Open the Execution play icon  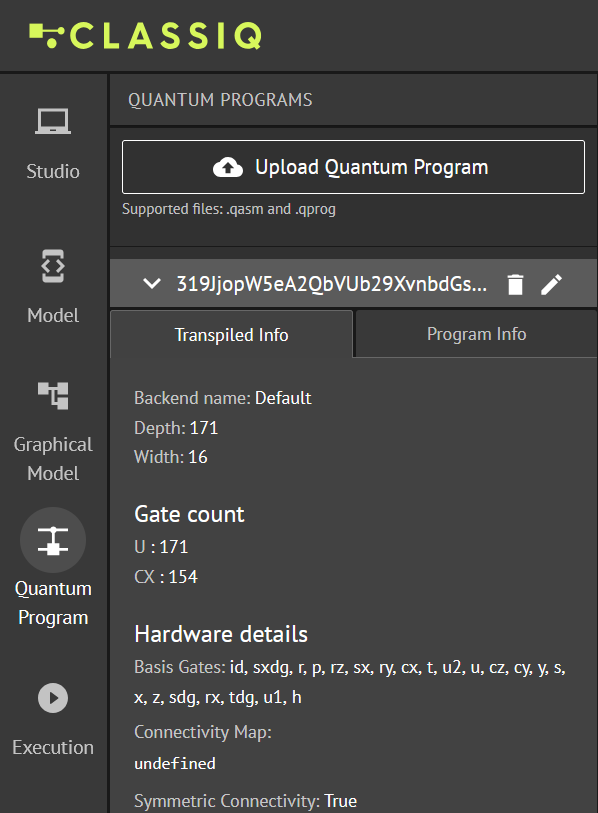tap(53, 698)
